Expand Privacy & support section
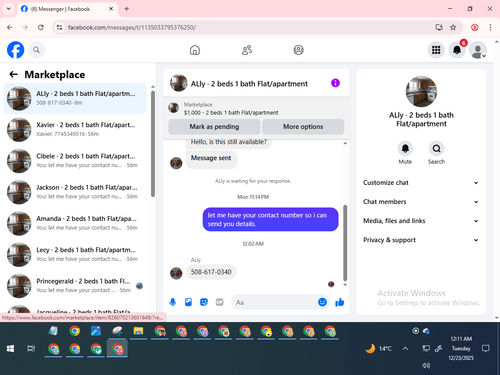The height and width of the screenshot is (375, 500). pyautogui.click(x=421, y=240)
